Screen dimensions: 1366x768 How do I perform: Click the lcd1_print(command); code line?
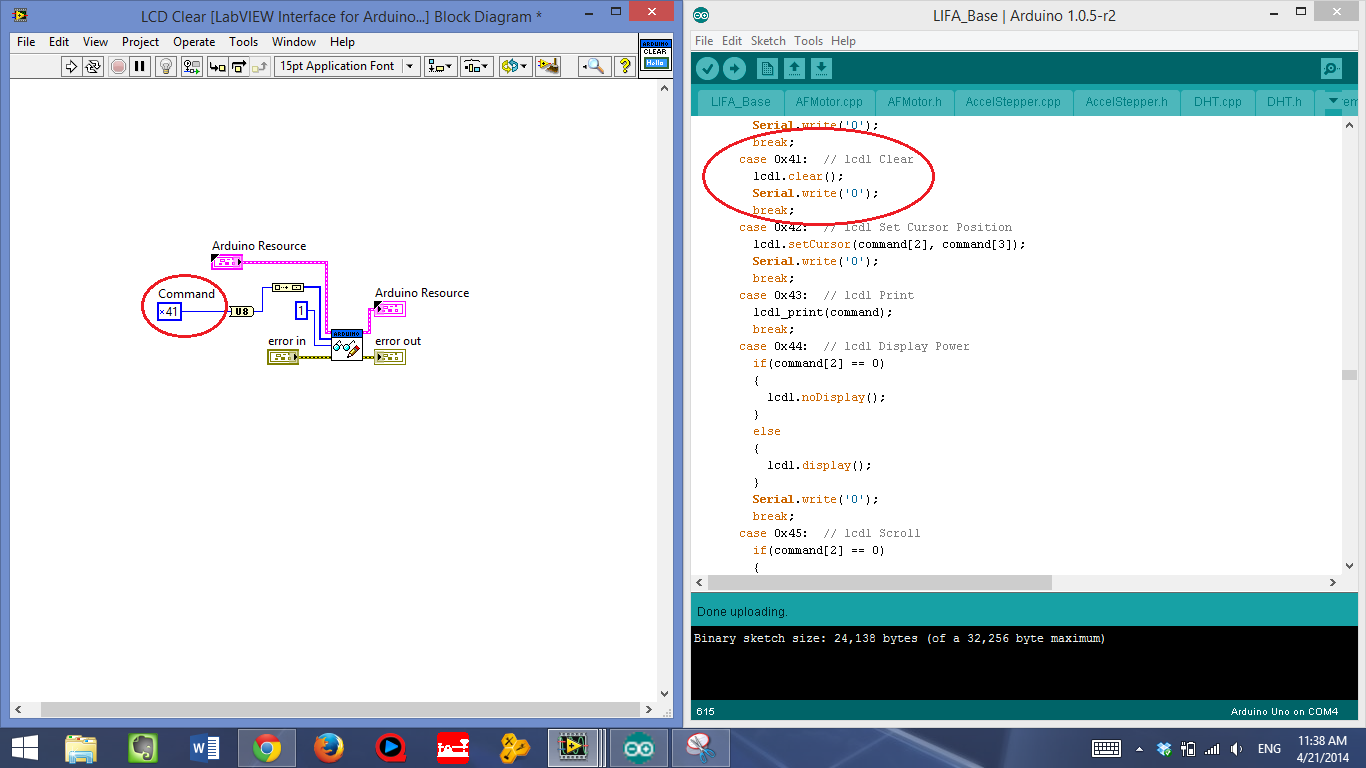[824, 312]
